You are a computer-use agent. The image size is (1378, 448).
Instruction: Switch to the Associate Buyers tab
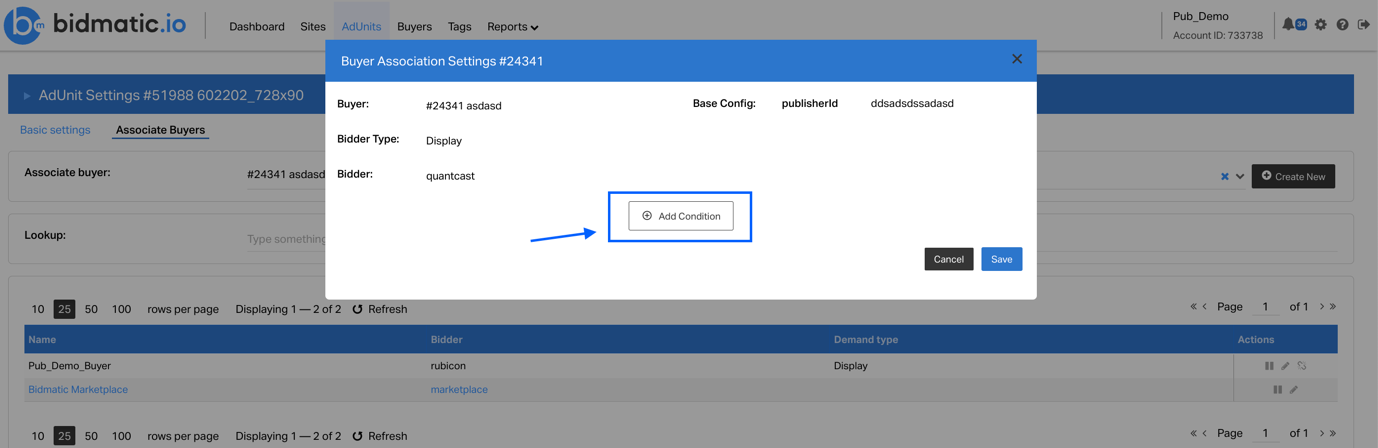pos(160,130)
